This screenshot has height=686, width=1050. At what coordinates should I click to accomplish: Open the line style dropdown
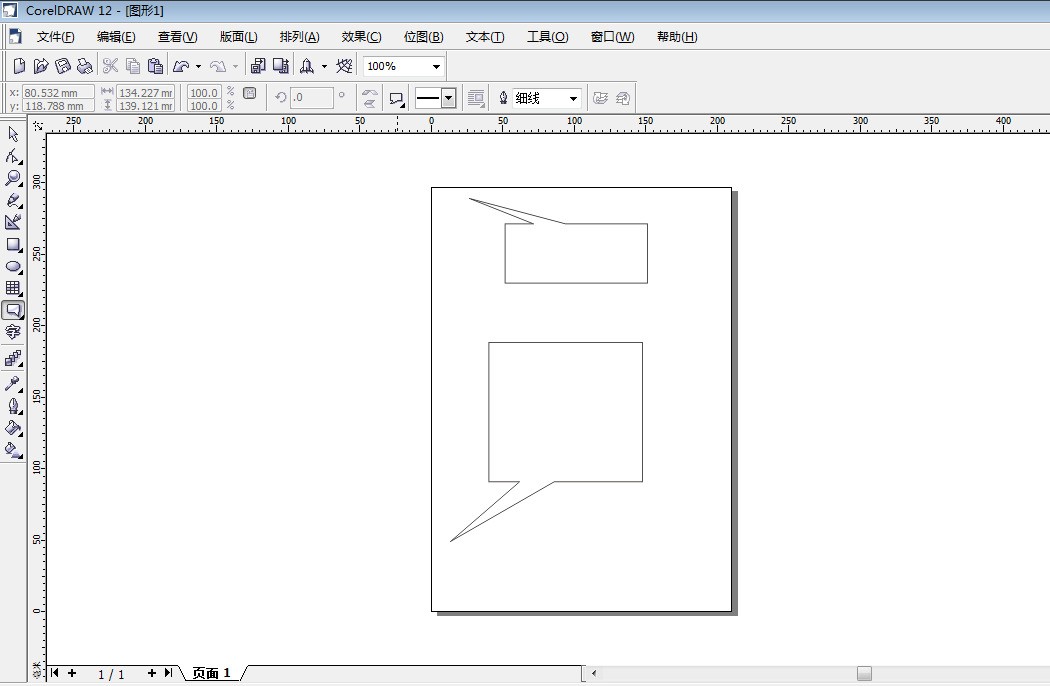pyautogui.click(x=448, y=98)
